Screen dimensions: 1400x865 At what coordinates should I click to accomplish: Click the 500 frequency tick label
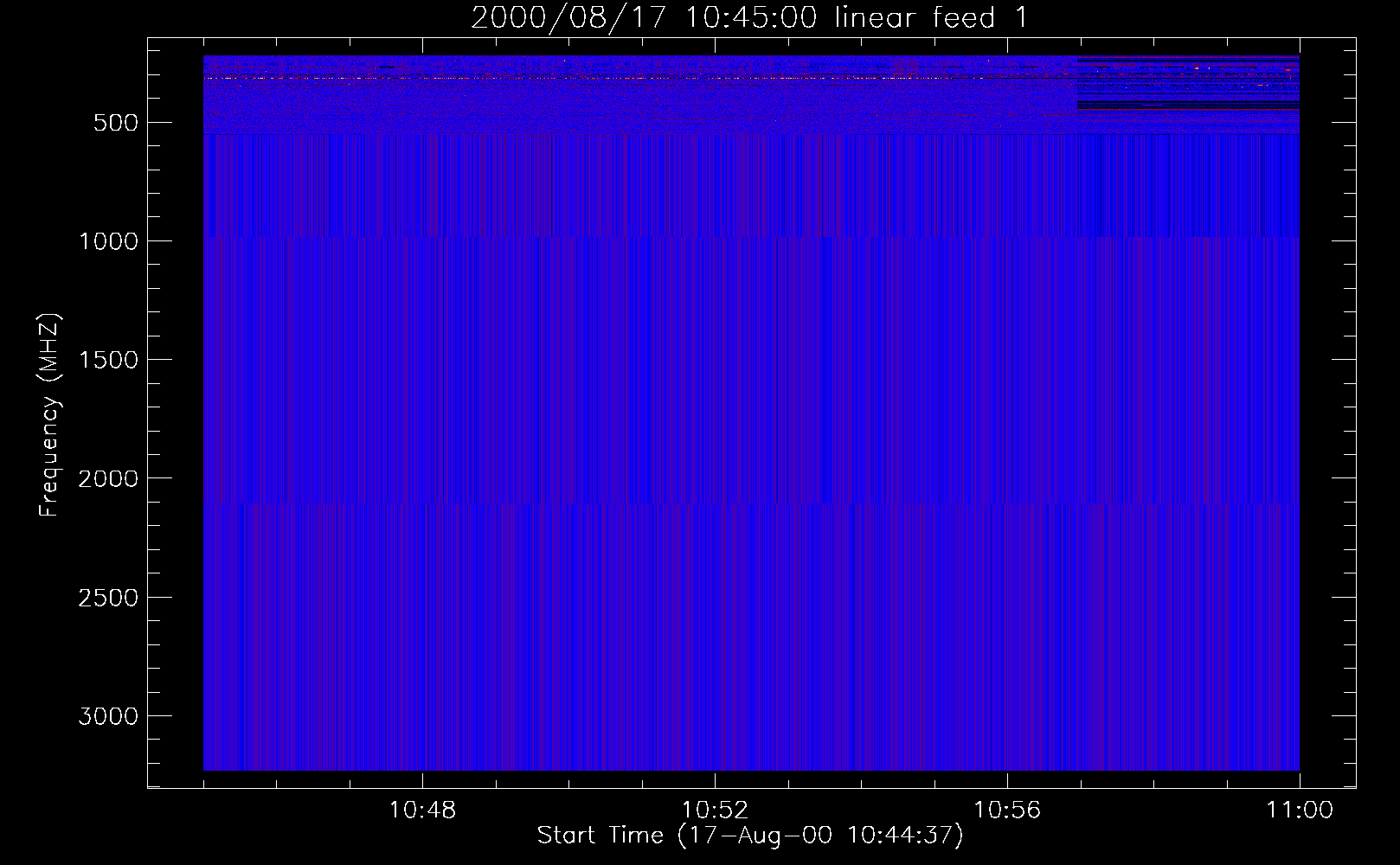(116, 123)
